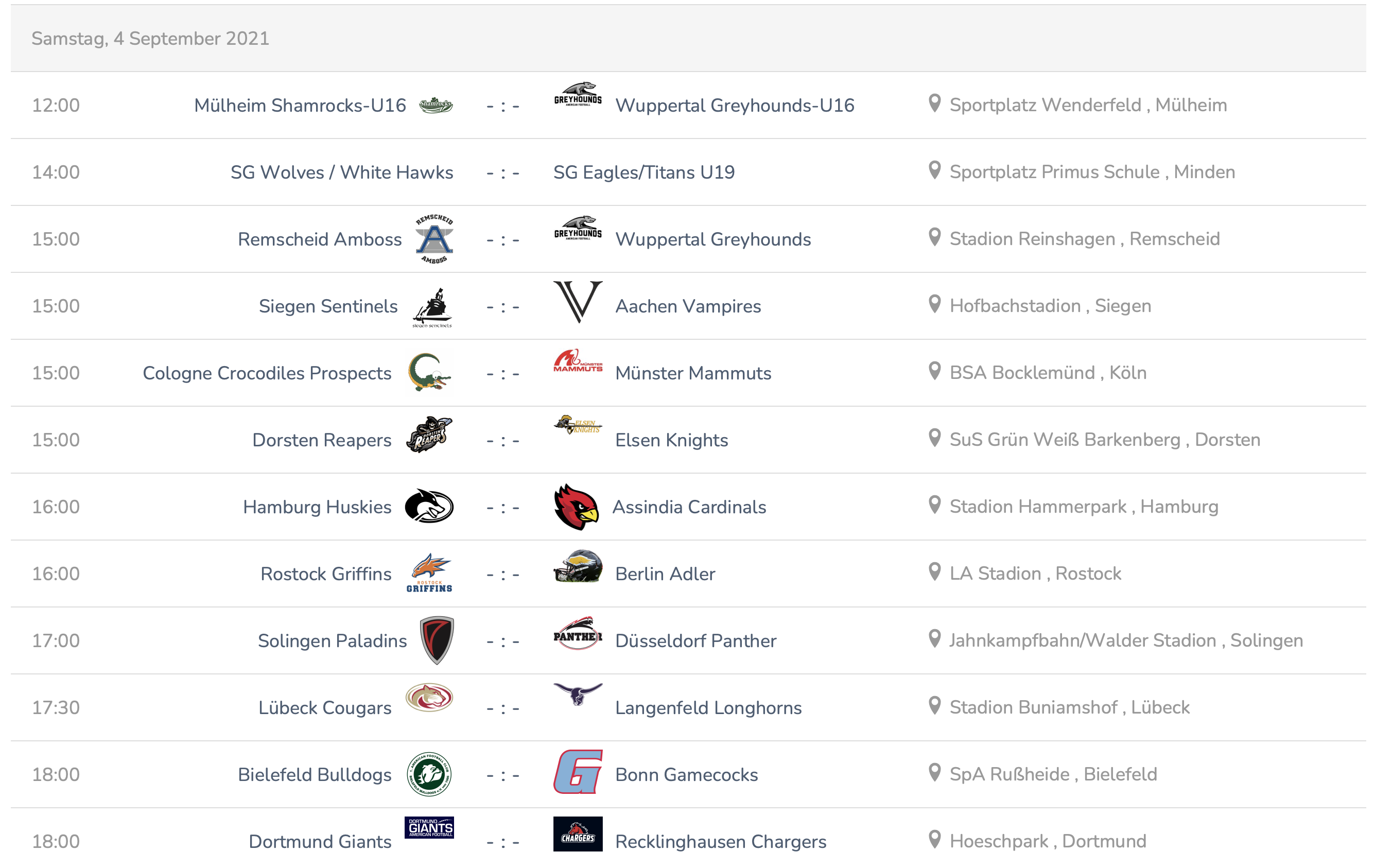Click the Solingen Paladins shield logo
Image resolution: width=1392 pixels, height=868 pixels.
point(437,640)
